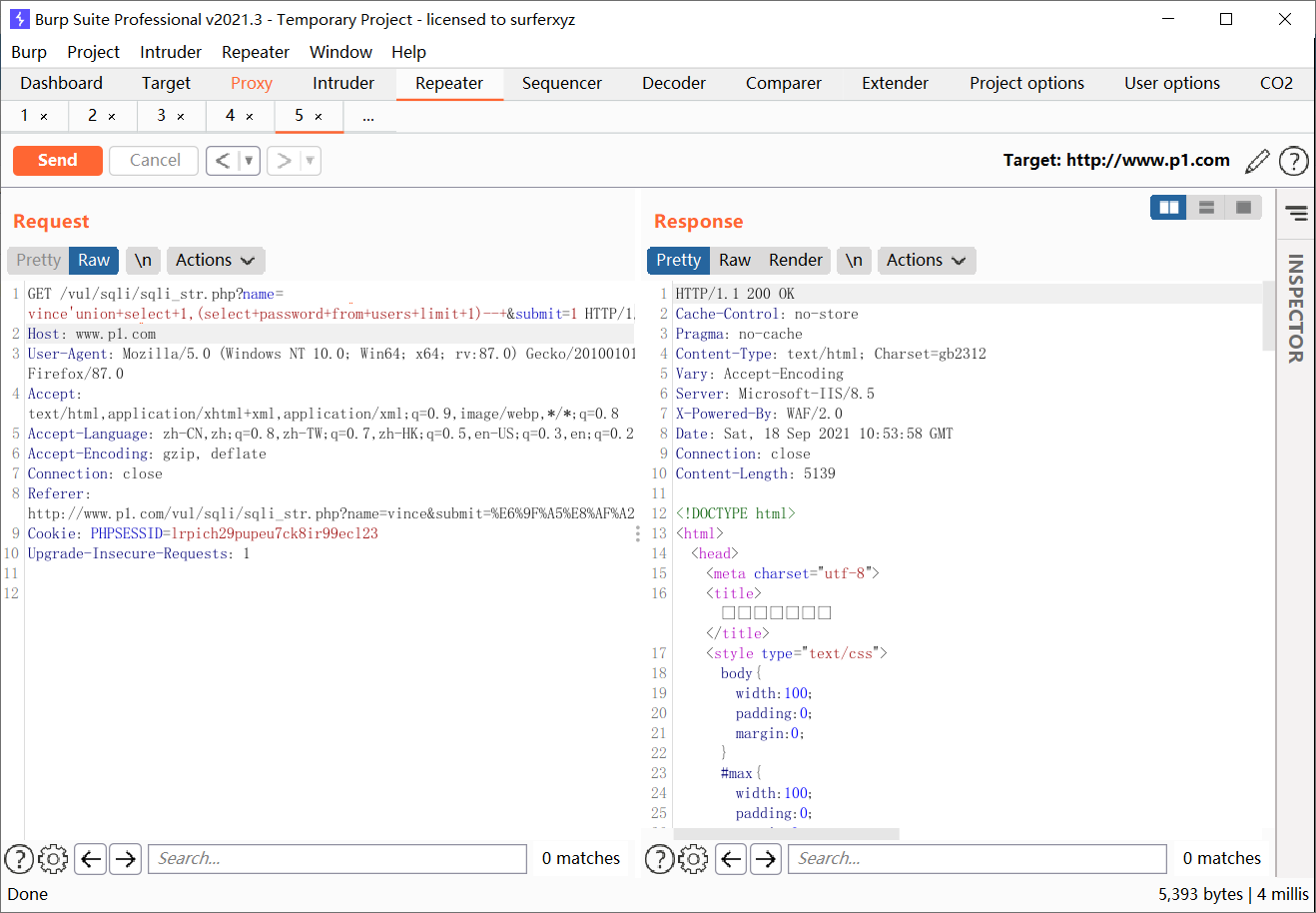Open the Intruder menu
The height and width of the screenshot is (913, 1316).
coord(171,52)
